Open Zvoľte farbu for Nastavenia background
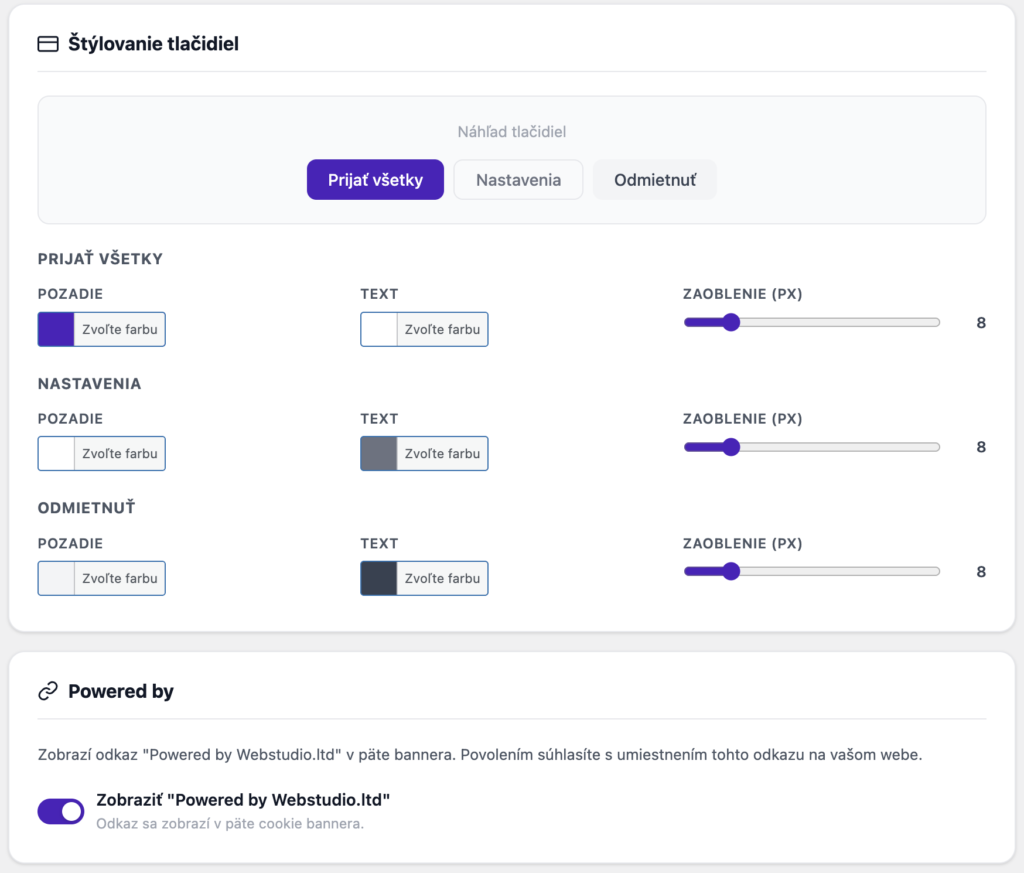Screen dimensions: 1024x873 118,453
